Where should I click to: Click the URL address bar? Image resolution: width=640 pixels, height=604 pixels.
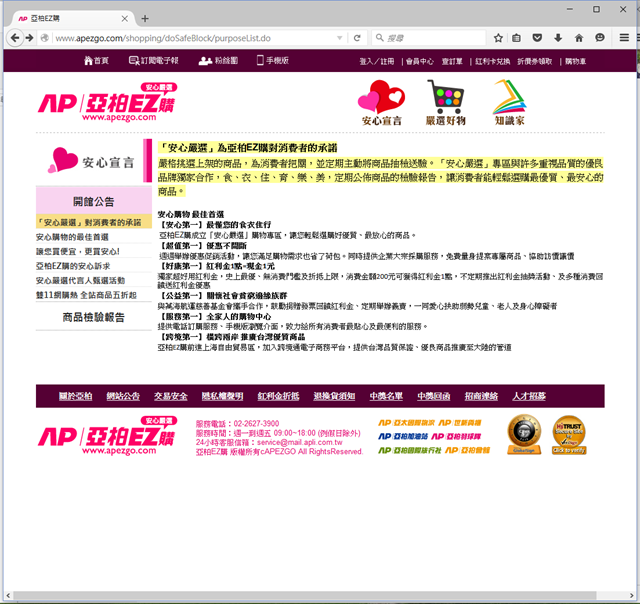194,38
